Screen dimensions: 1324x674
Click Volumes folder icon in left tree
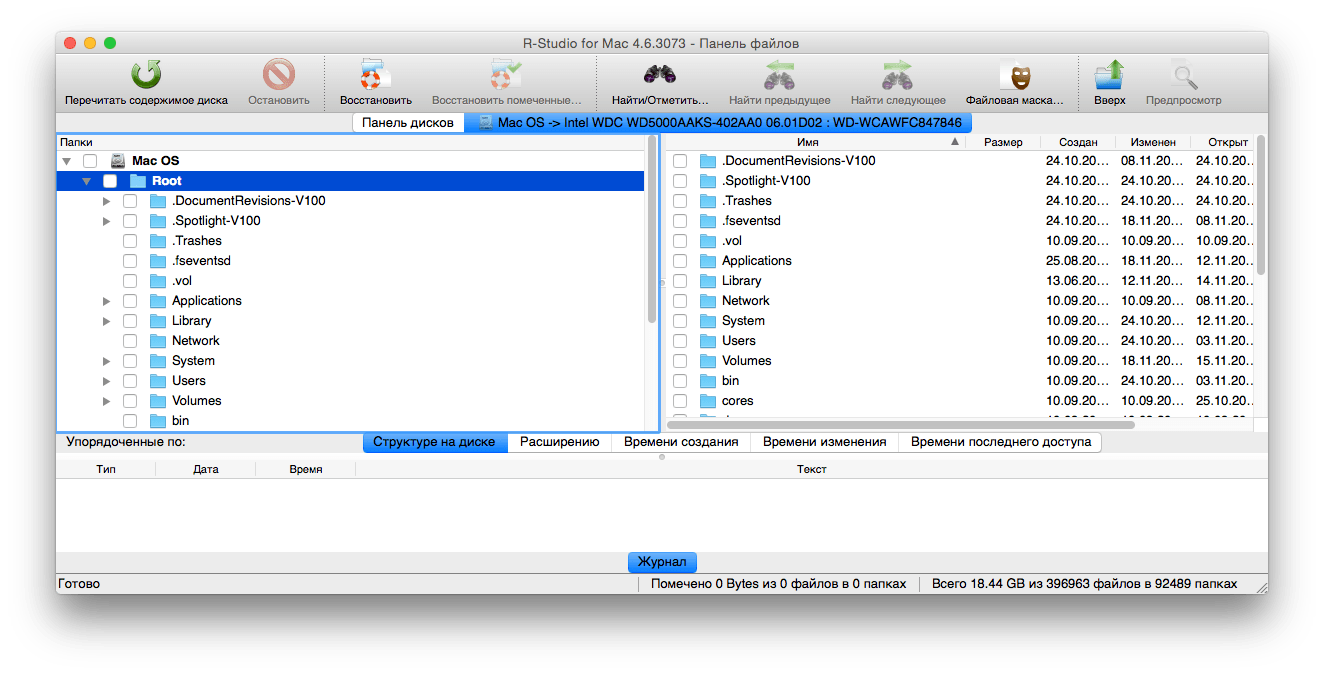click(158, 401)
